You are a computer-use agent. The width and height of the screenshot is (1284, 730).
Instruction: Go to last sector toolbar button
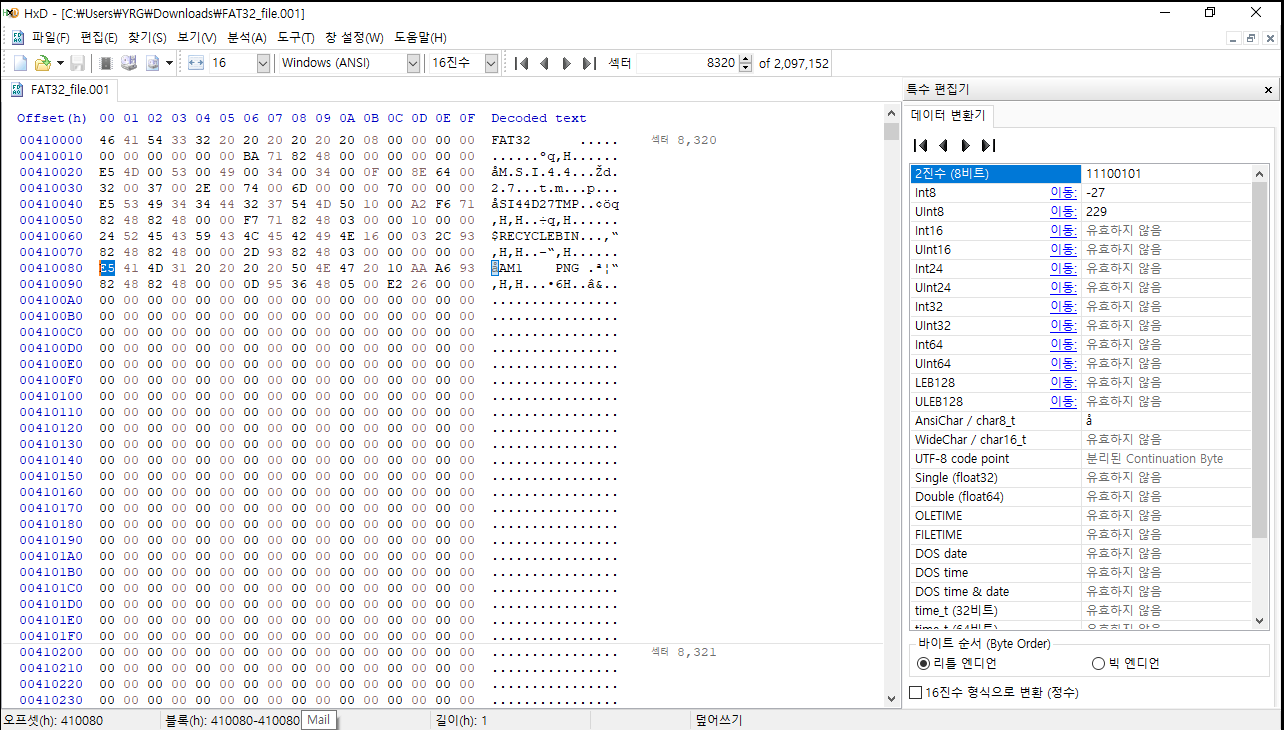point(589,63)
